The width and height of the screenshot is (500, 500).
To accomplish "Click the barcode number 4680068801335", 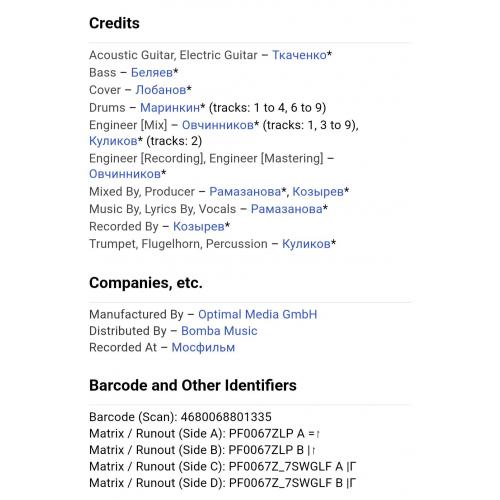I will coord(226,417).
